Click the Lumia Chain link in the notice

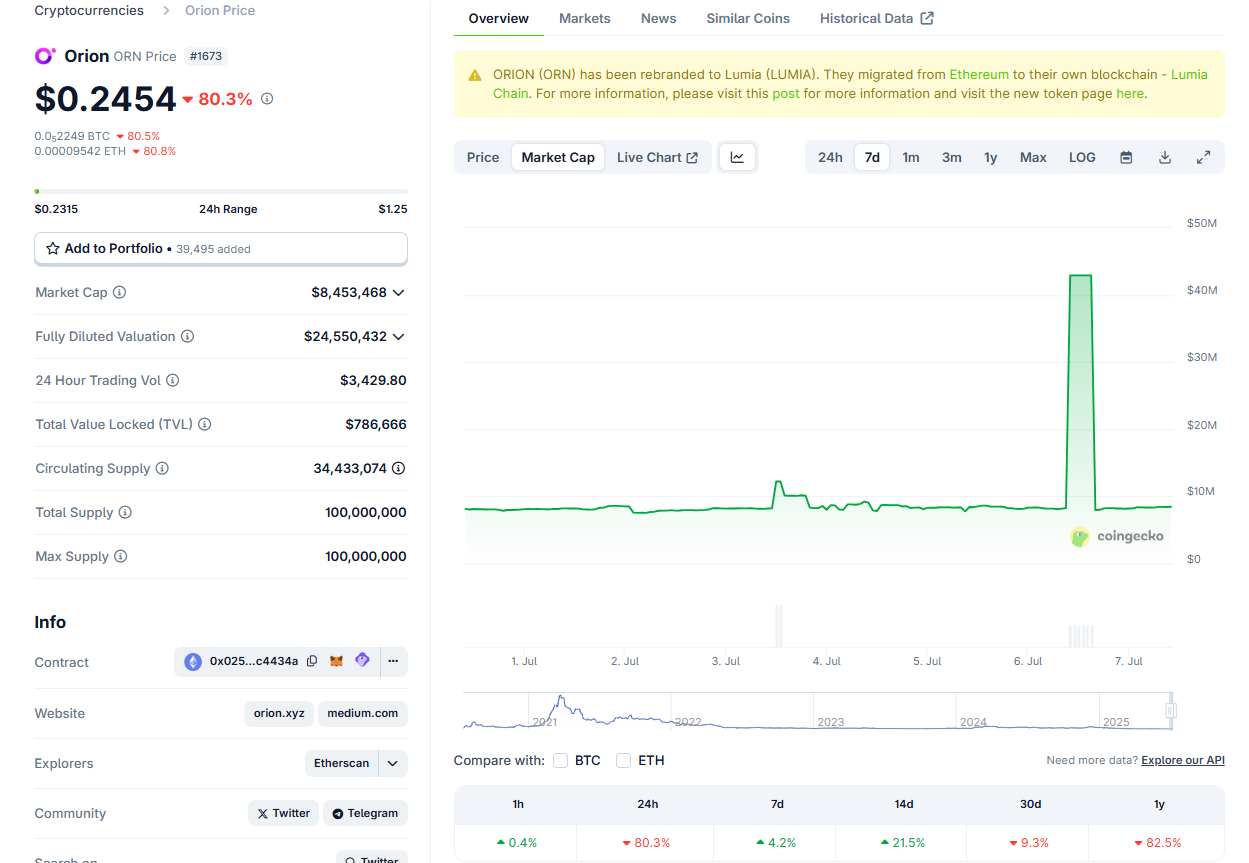pos(850,84)
